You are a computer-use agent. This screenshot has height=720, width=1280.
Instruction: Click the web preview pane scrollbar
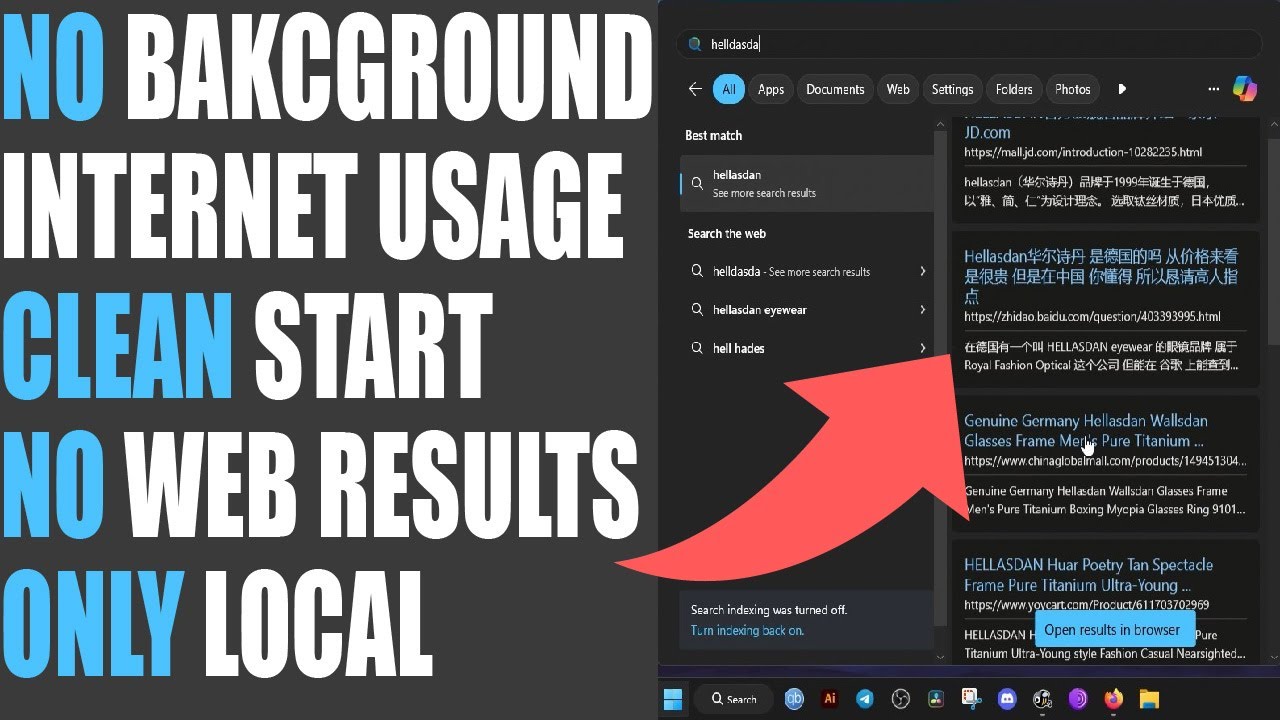(x=1272, y=240)
